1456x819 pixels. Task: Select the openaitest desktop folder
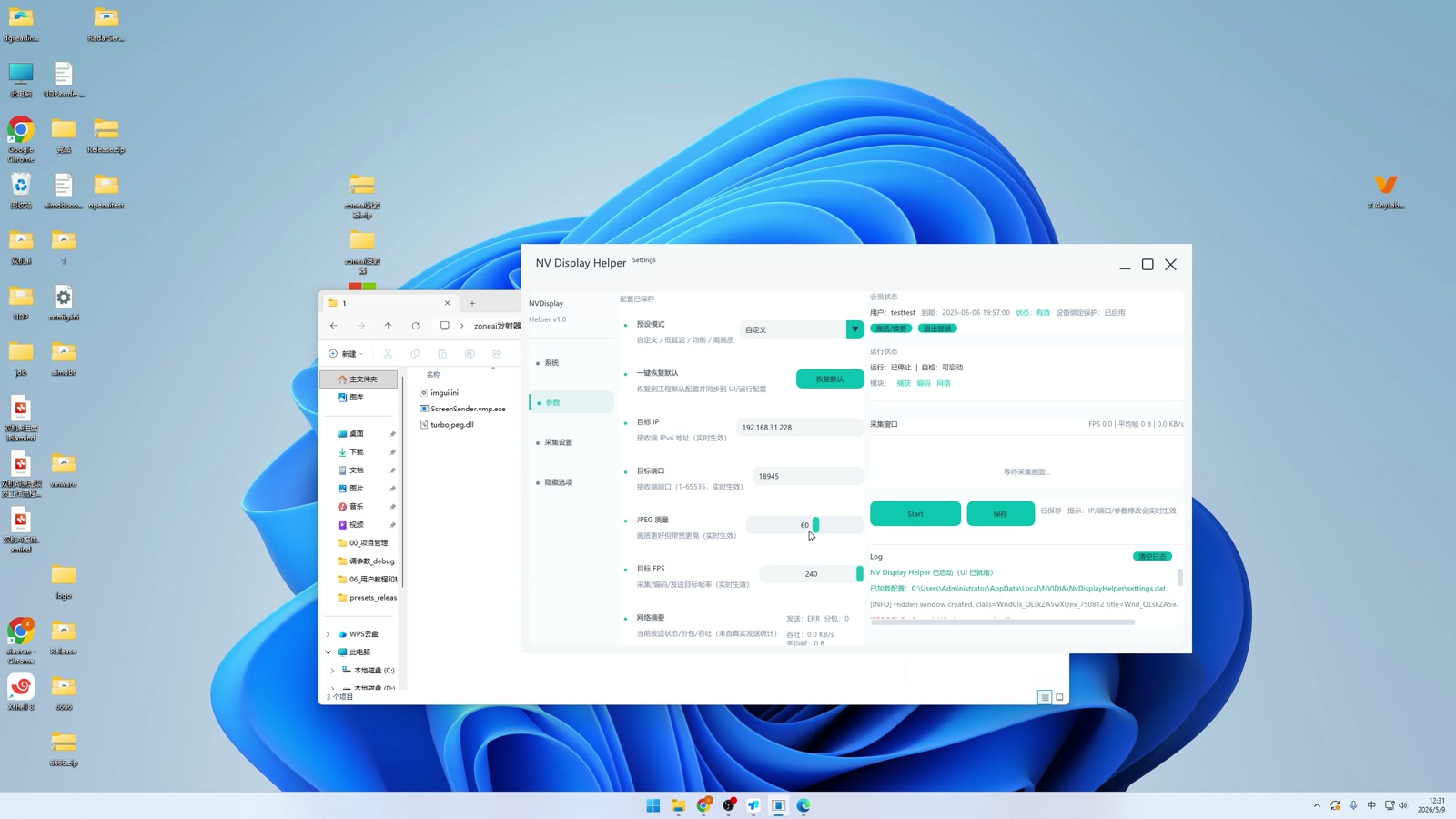click(x=106, y=191)
